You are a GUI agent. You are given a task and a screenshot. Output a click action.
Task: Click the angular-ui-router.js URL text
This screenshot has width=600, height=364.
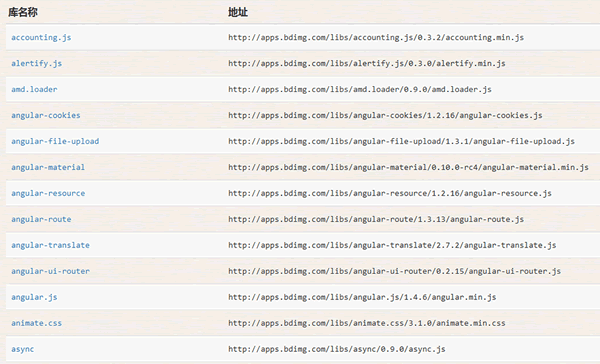pyautogui.click(x=394, y=271)
